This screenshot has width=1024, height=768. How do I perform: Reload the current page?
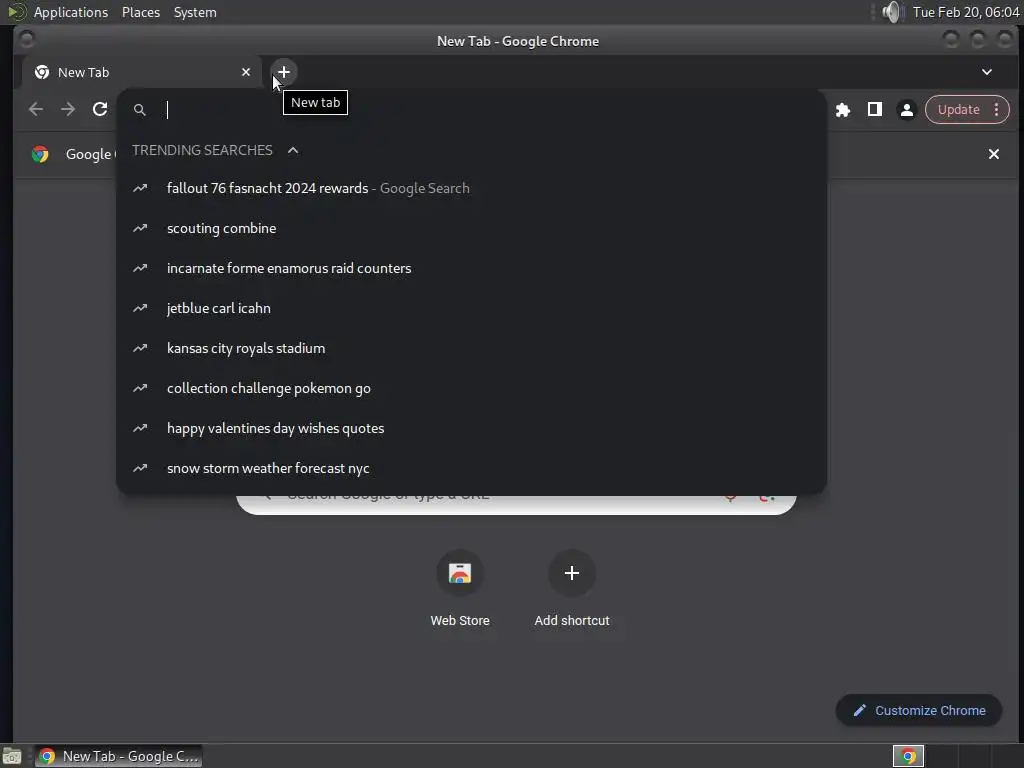(x=99, y=109)
